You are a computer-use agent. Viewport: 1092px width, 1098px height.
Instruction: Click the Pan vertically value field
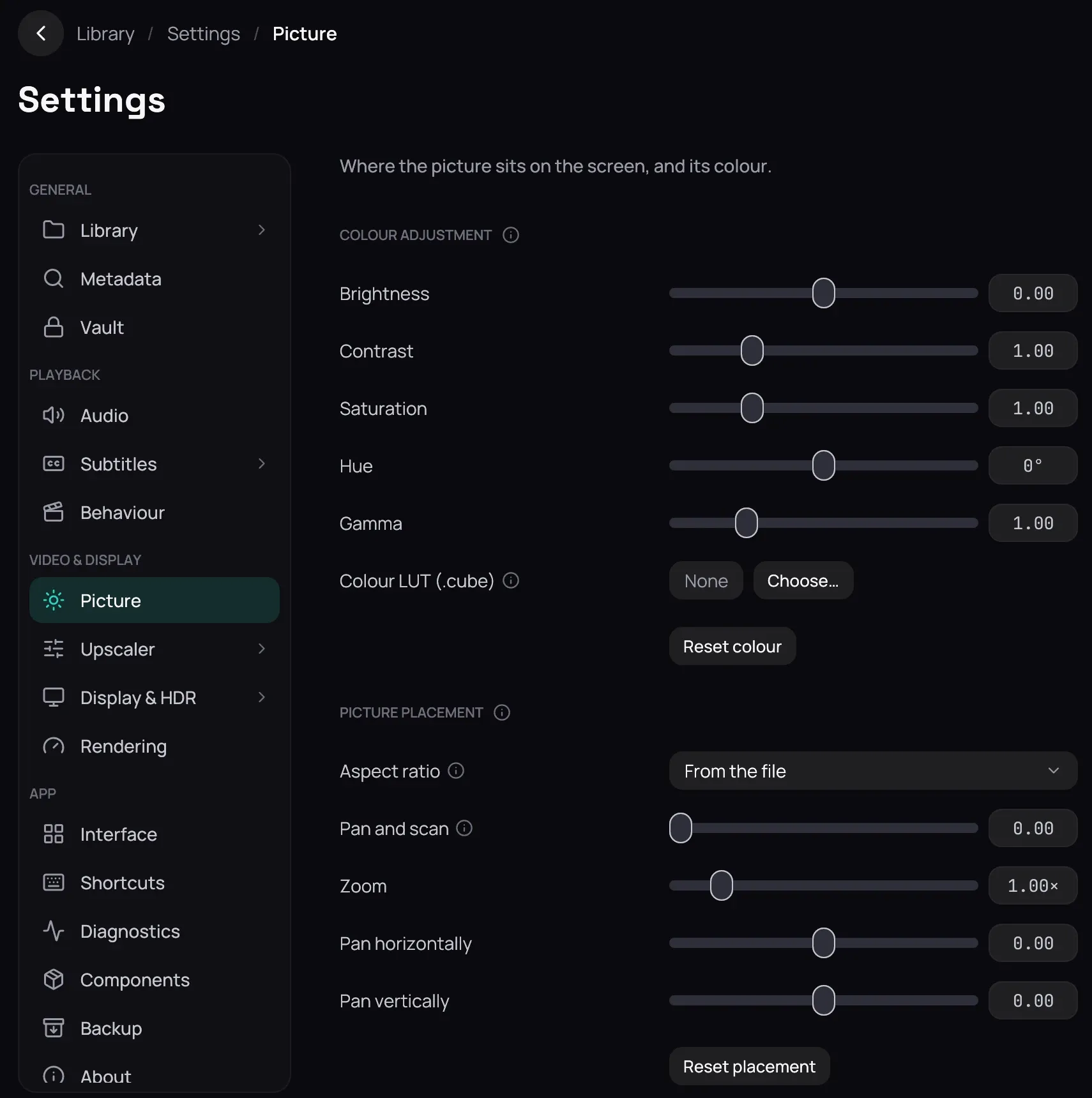click(x=1033, y=1000)
